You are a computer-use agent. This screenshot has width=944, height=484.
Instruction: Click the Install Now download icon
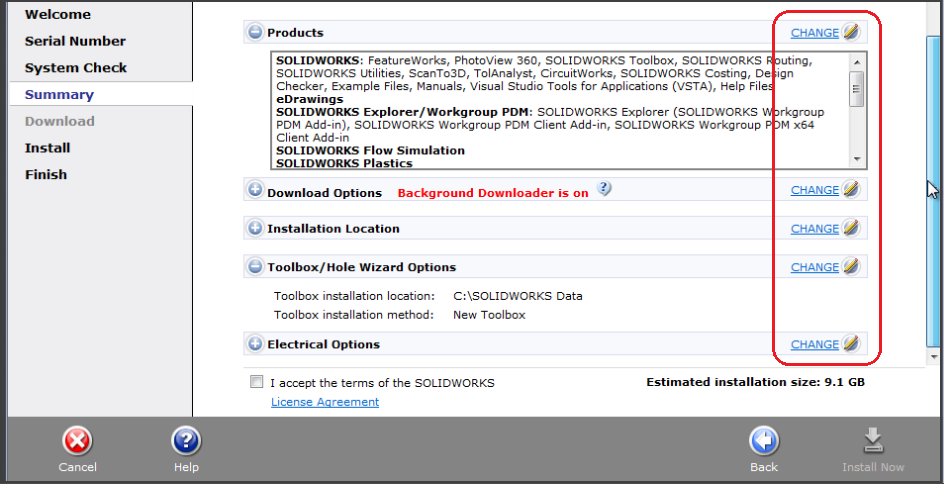coord(872,442)
